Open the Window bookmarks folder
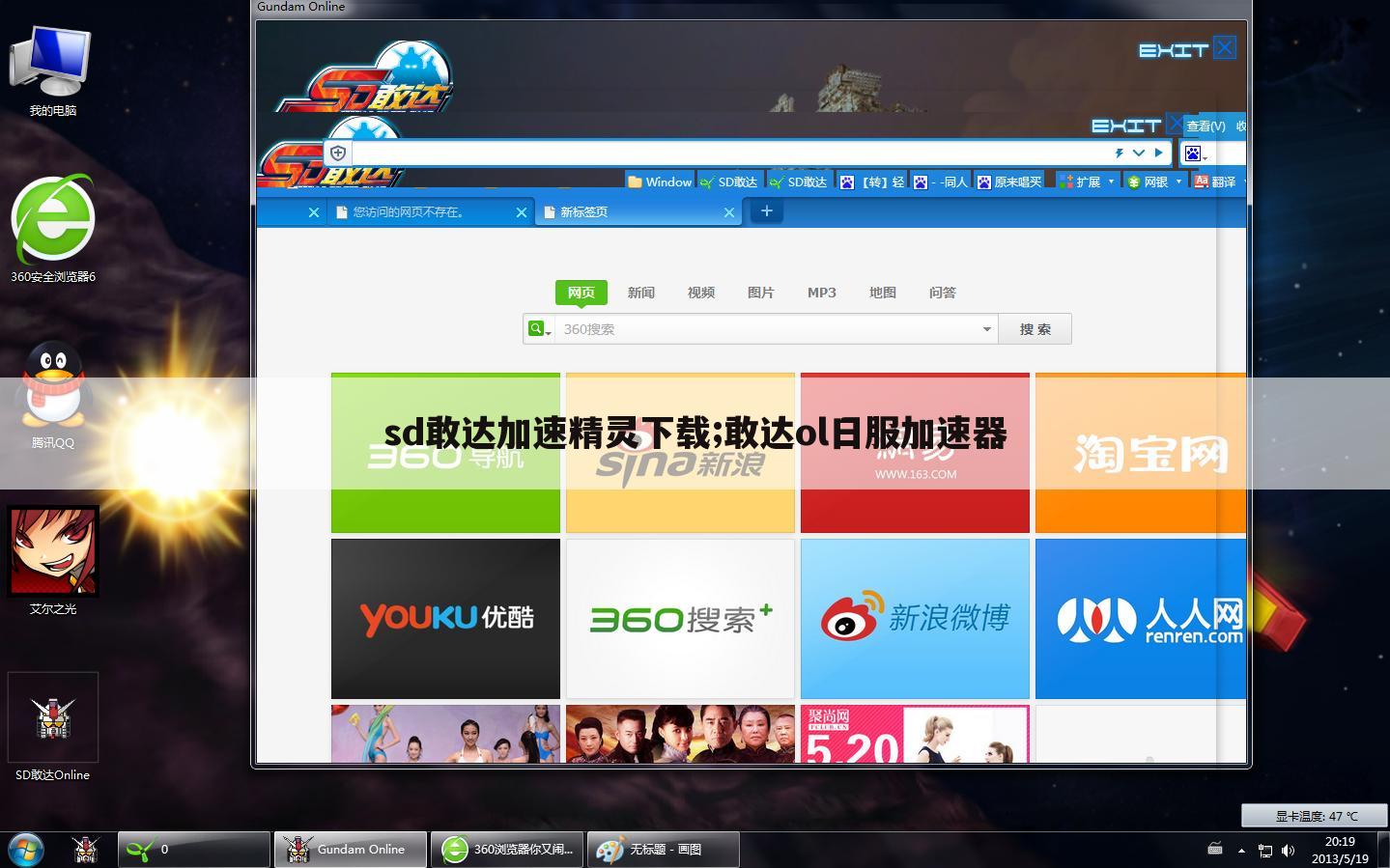 [660, 182]
